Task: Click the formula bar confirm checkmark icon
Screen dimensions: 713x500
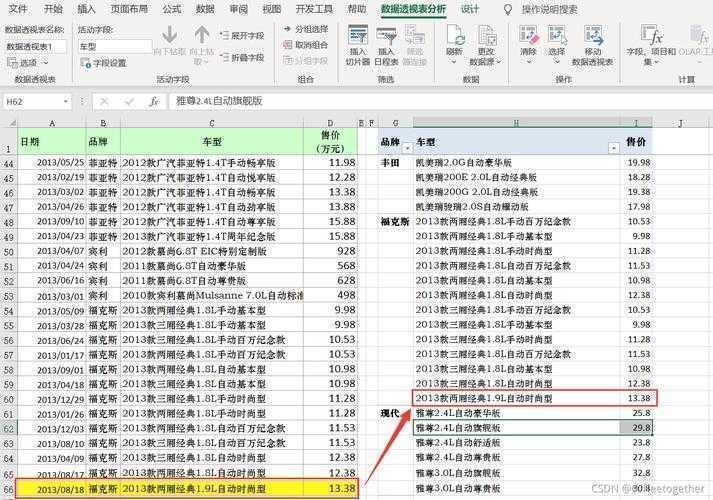Action: [x=129, y=101]
